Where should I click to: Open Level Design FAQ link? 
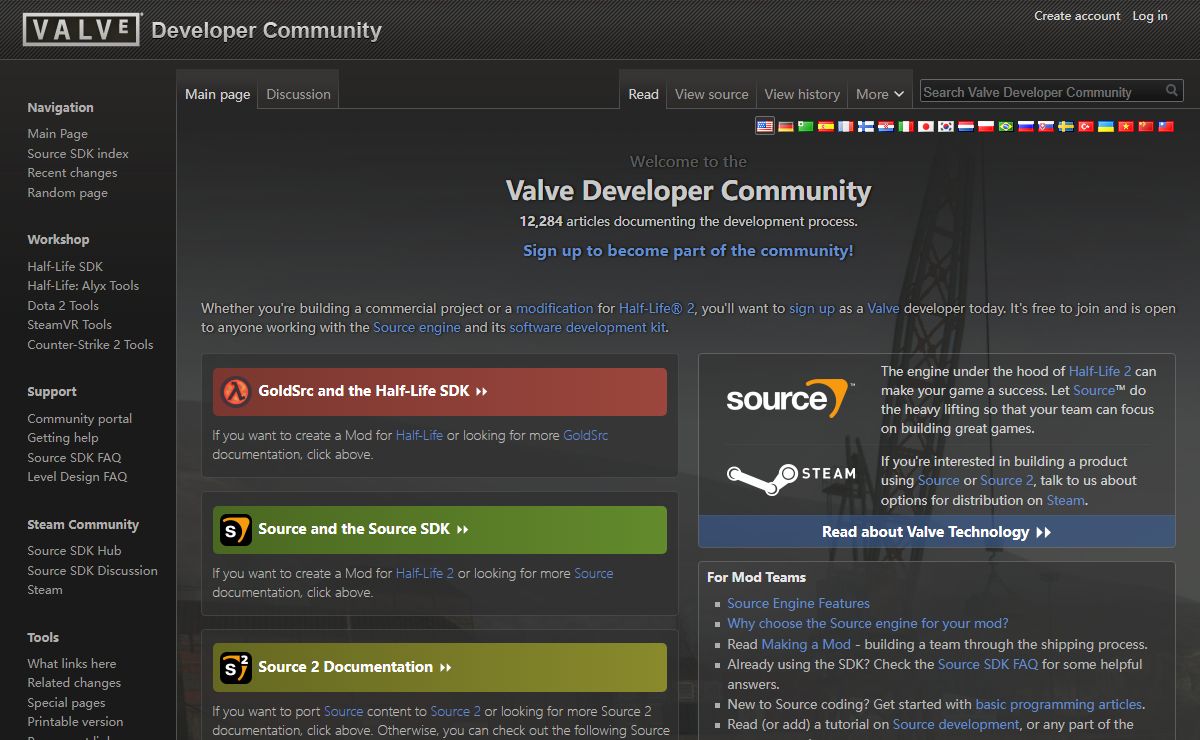[77, 477]
